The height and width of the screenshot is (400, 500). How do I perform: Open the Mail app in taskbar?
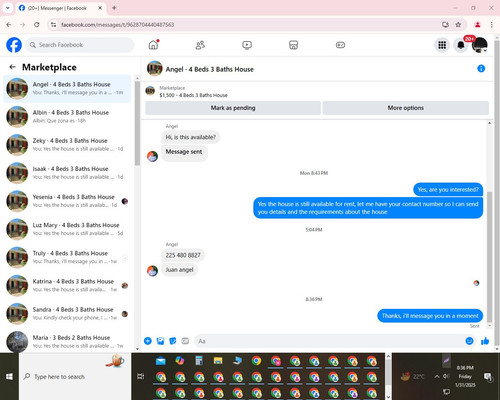[x=161, y=361]
